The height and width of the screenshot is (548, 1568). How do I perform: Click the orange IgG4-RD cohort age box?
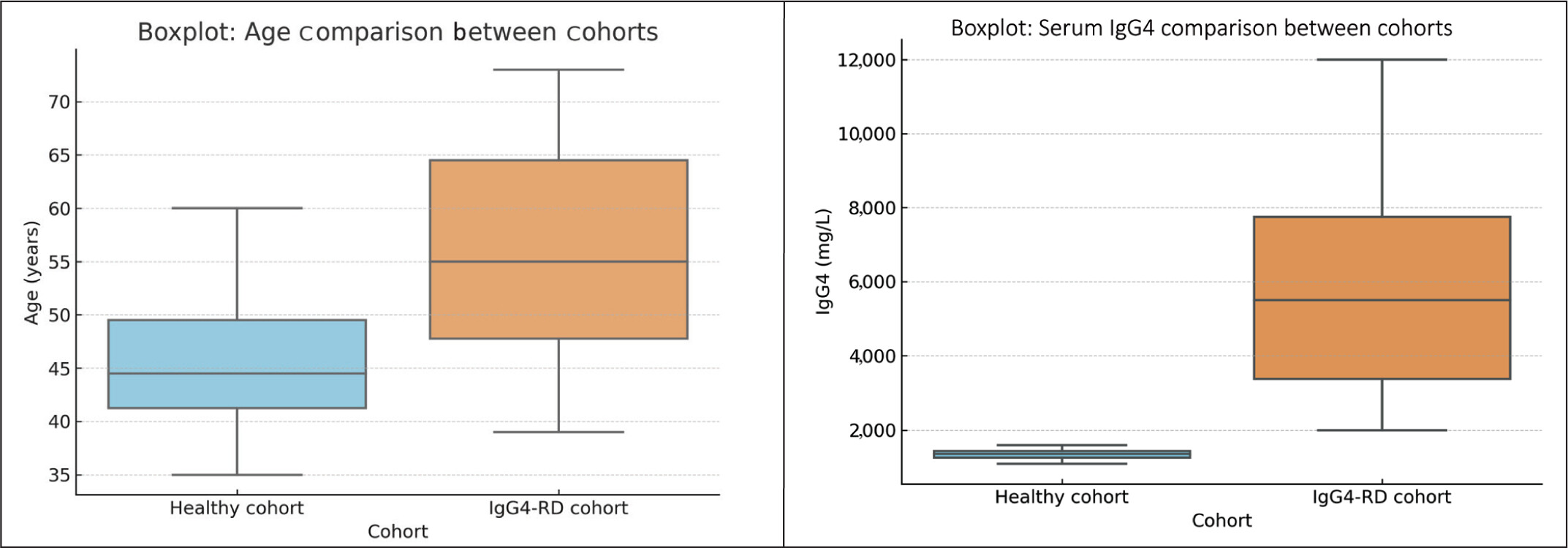click(558, 219)
